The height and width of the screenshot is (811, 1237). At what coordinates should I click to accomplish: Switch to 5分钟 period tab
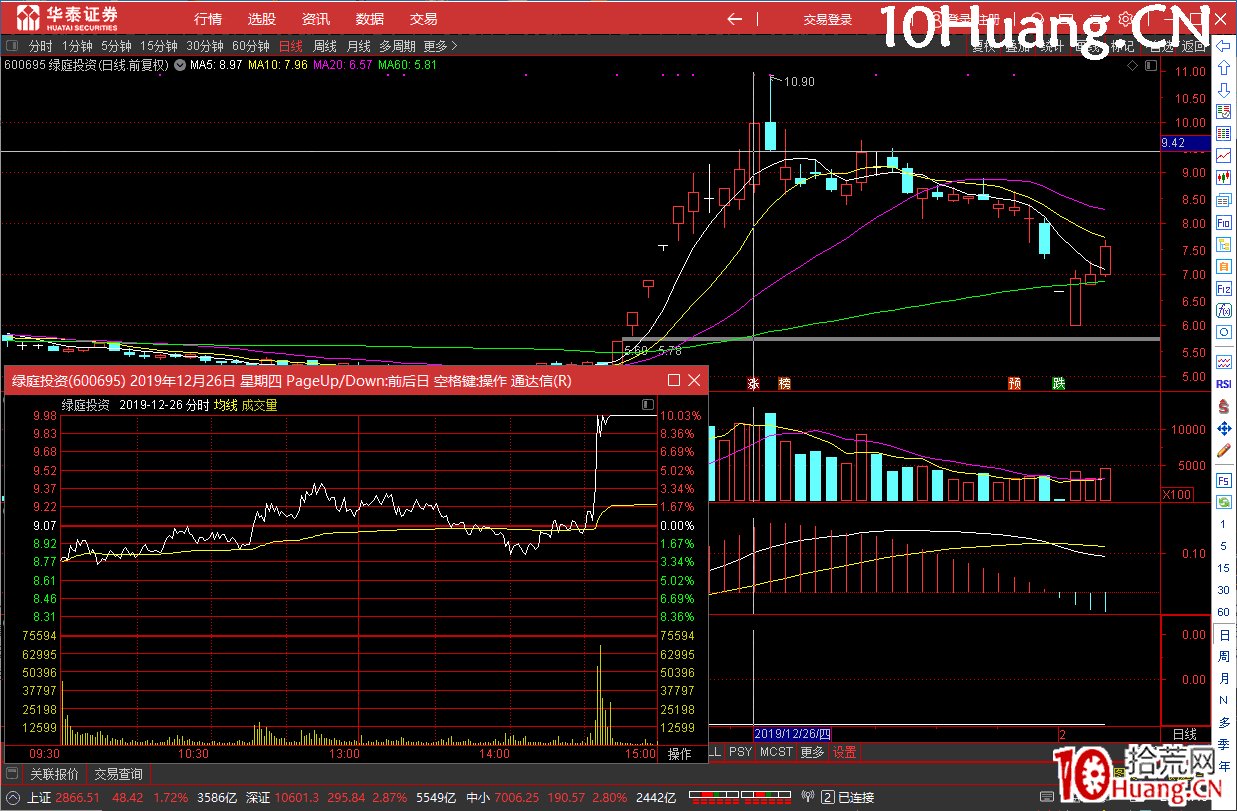click(116, 46)
